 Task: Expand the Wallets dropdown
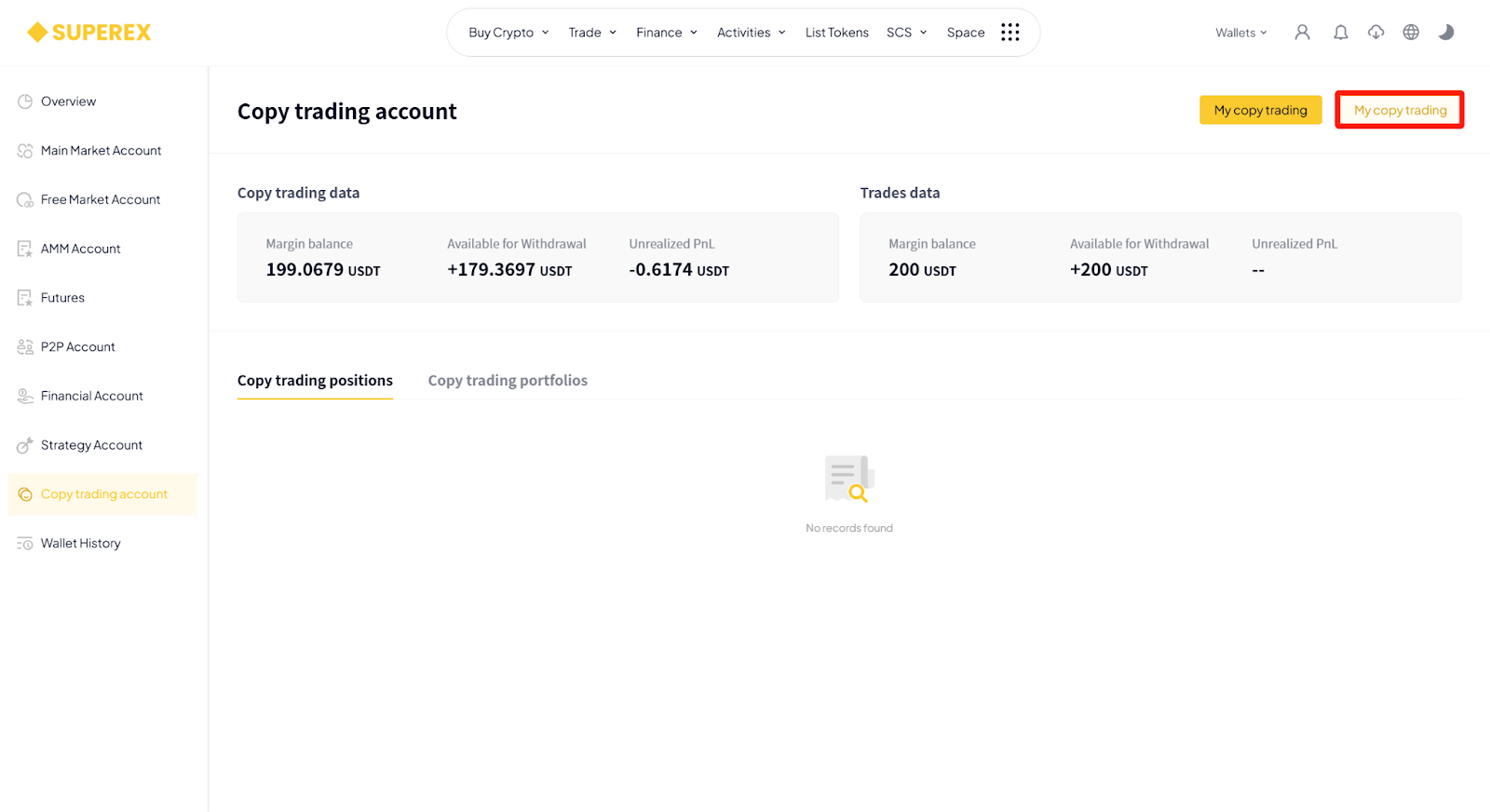tap(1241, 33)
